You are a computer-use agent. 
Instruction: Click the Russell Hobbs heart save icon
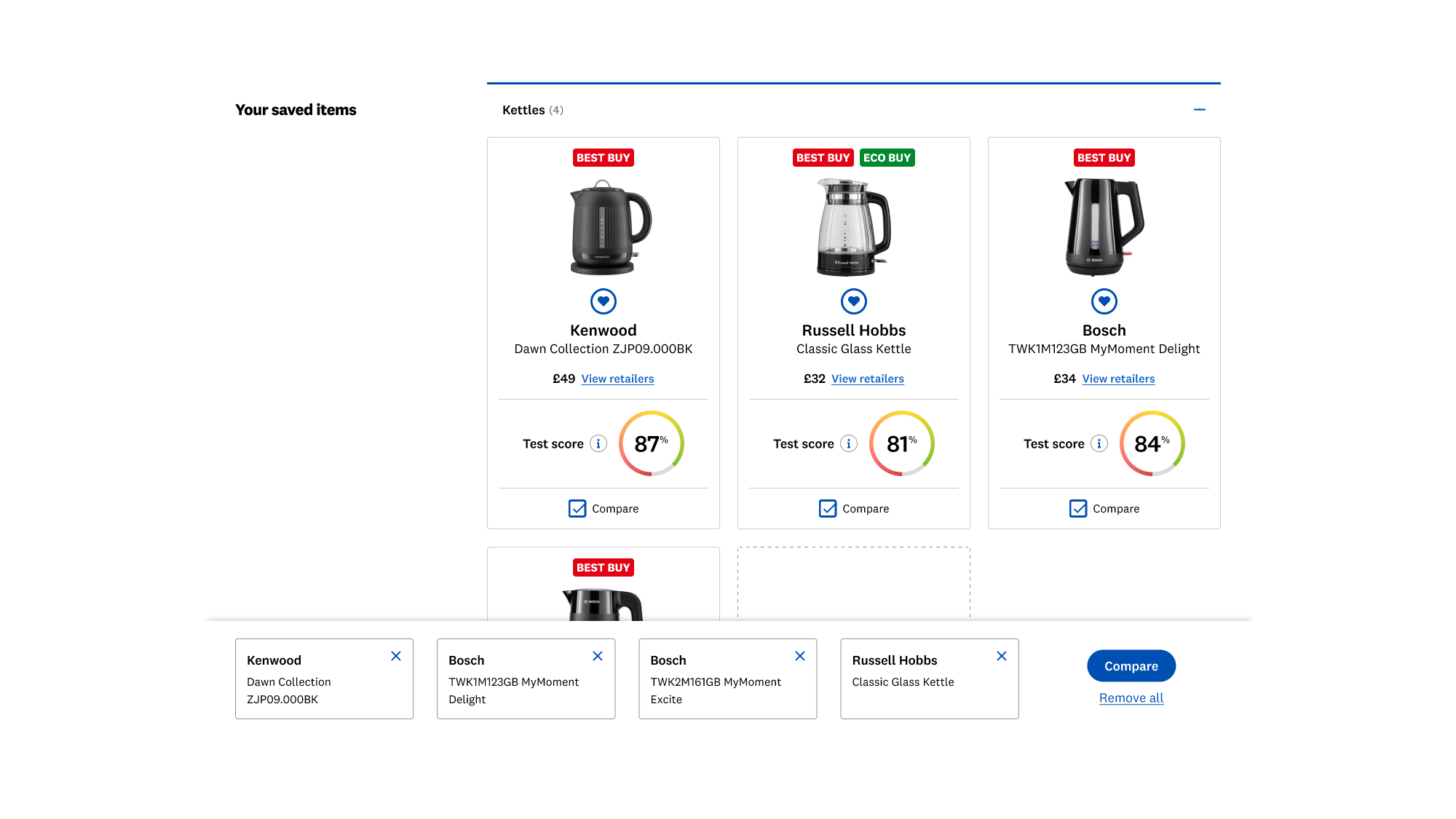coord(853,301)
